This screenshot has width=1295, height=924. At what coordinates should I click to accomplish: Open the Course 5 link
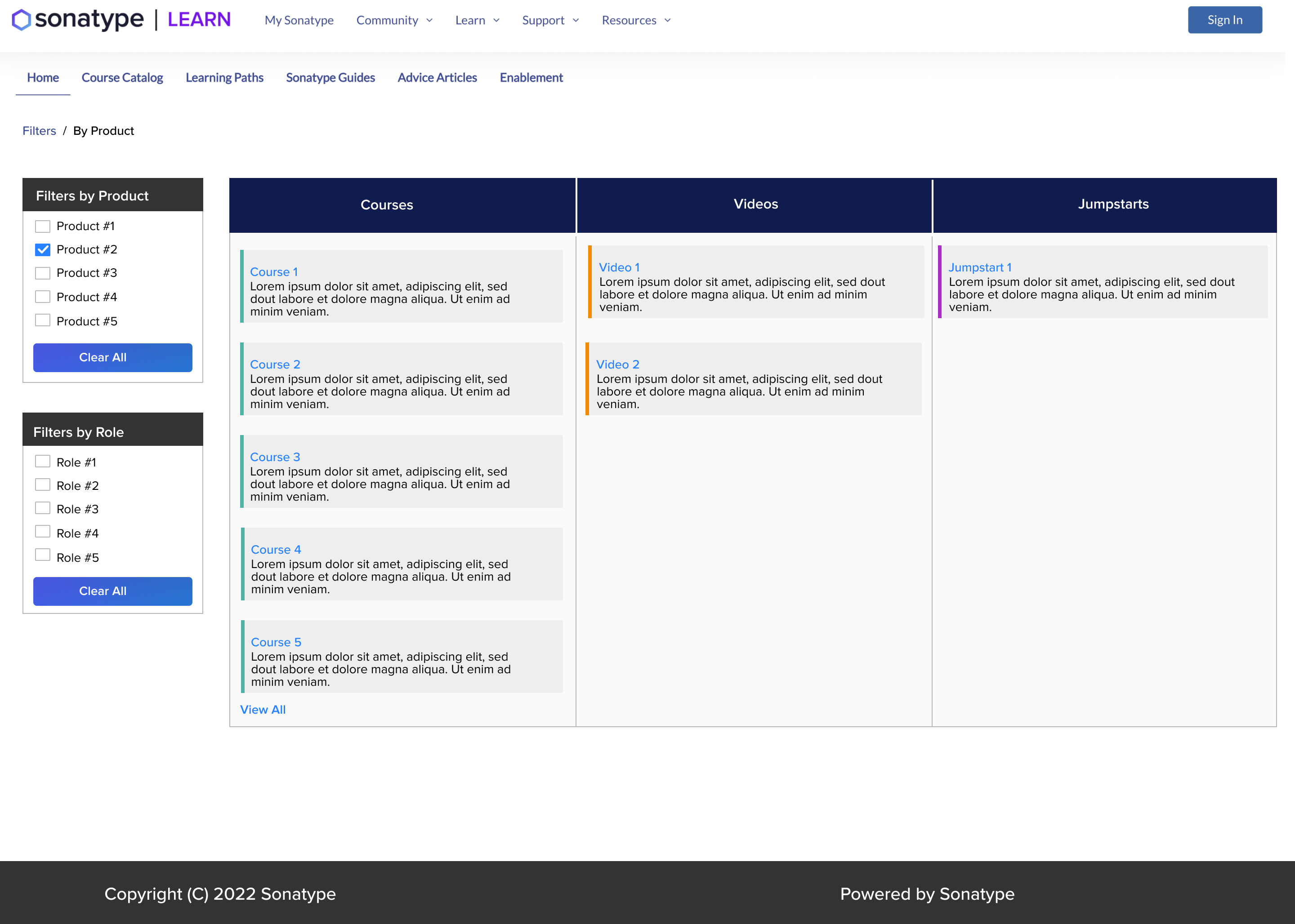pos(276,642)
